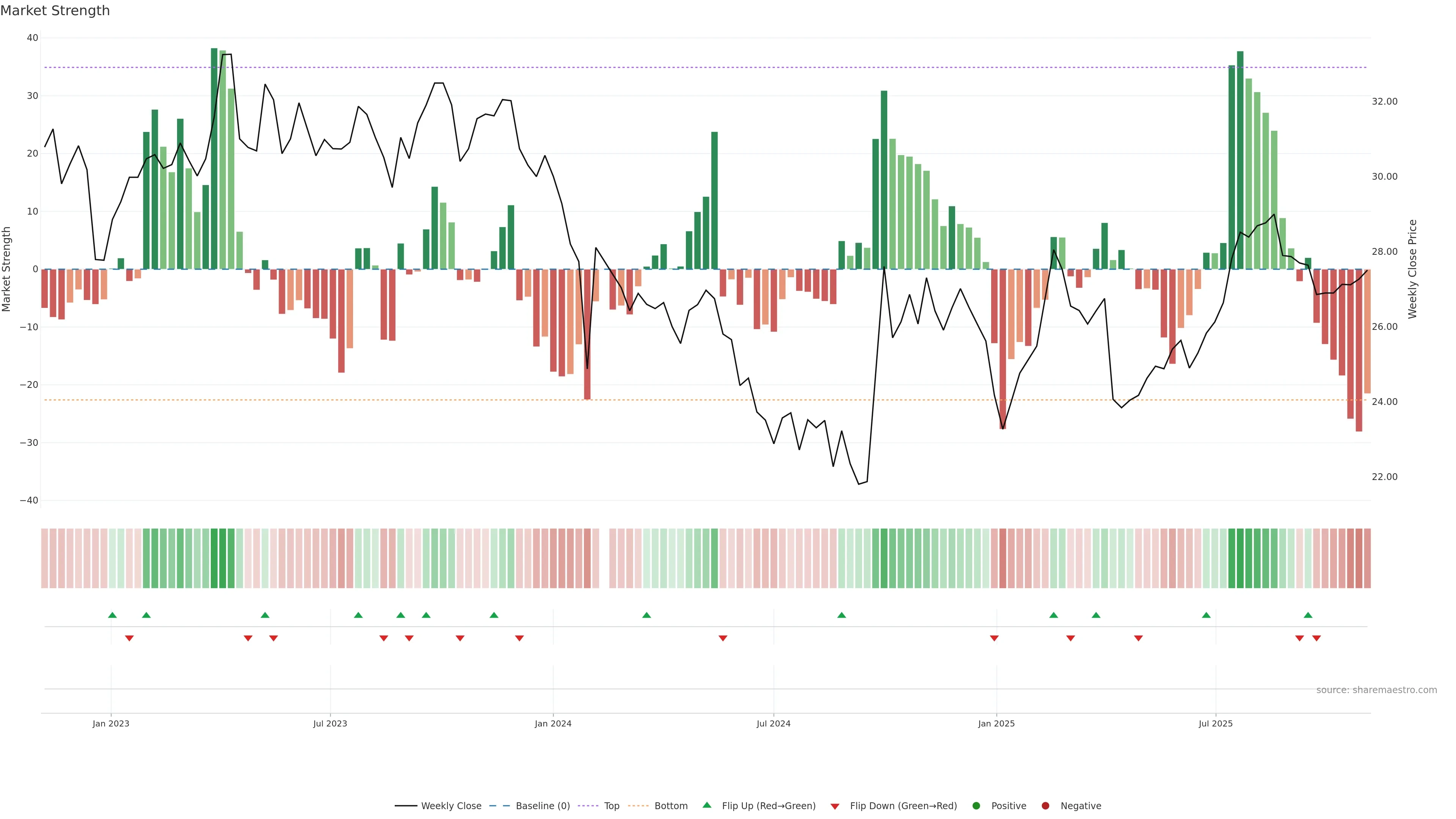The height and width of the screenshot is (819, 1456).
Task: Click the 40 tick on Market Strength axis
Action: [32, 38]
